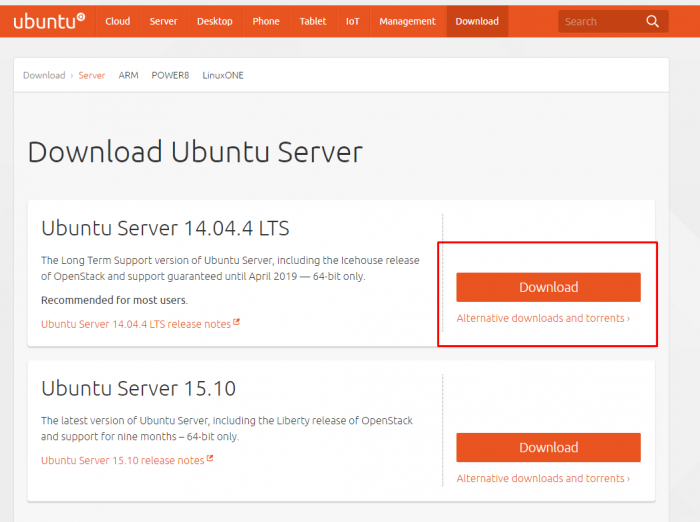700x522 pixels.
Task: Go to Download breadcrumb link
Action: click(44, 75)
